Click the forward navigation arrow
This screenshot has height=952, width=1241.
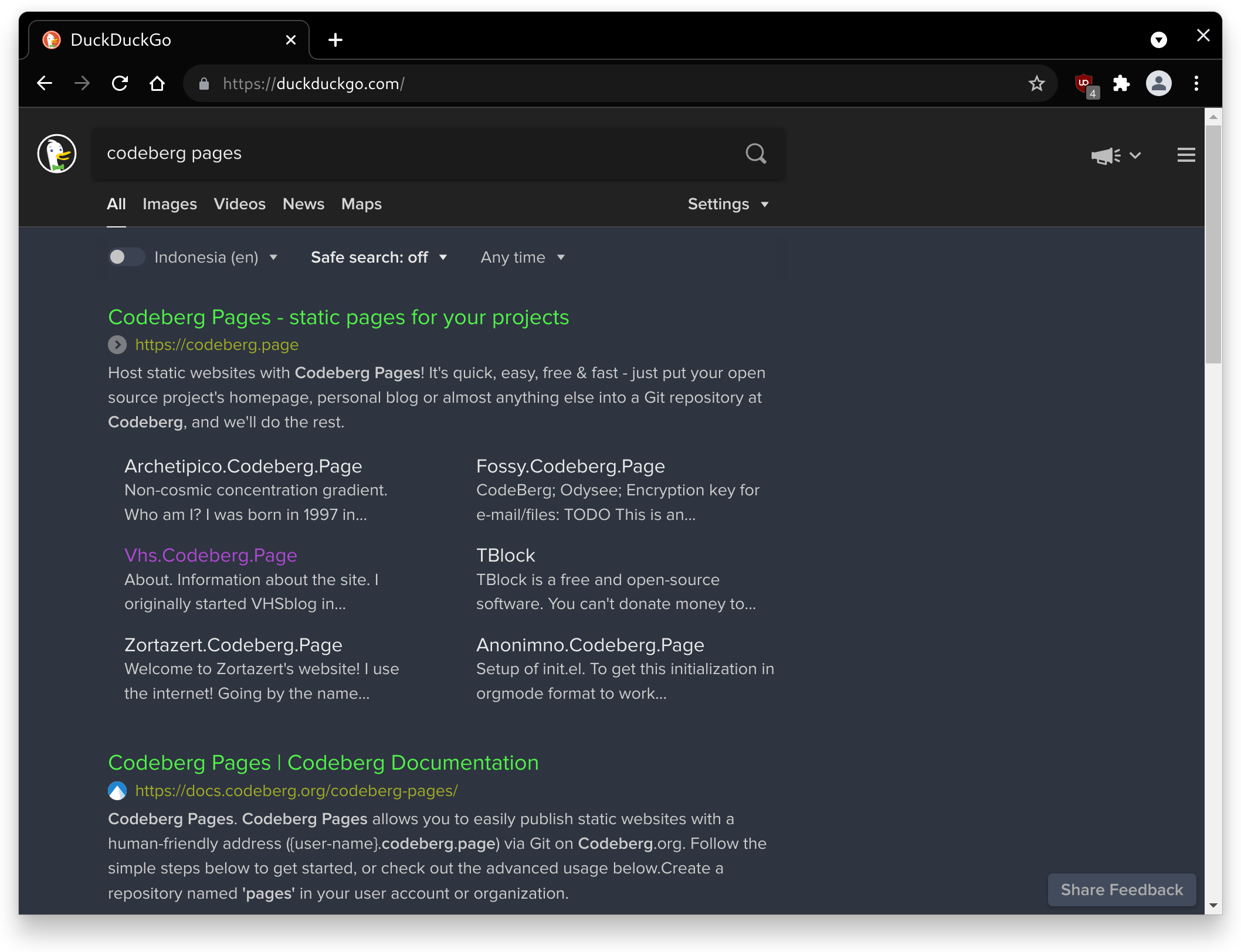[82, 83]
